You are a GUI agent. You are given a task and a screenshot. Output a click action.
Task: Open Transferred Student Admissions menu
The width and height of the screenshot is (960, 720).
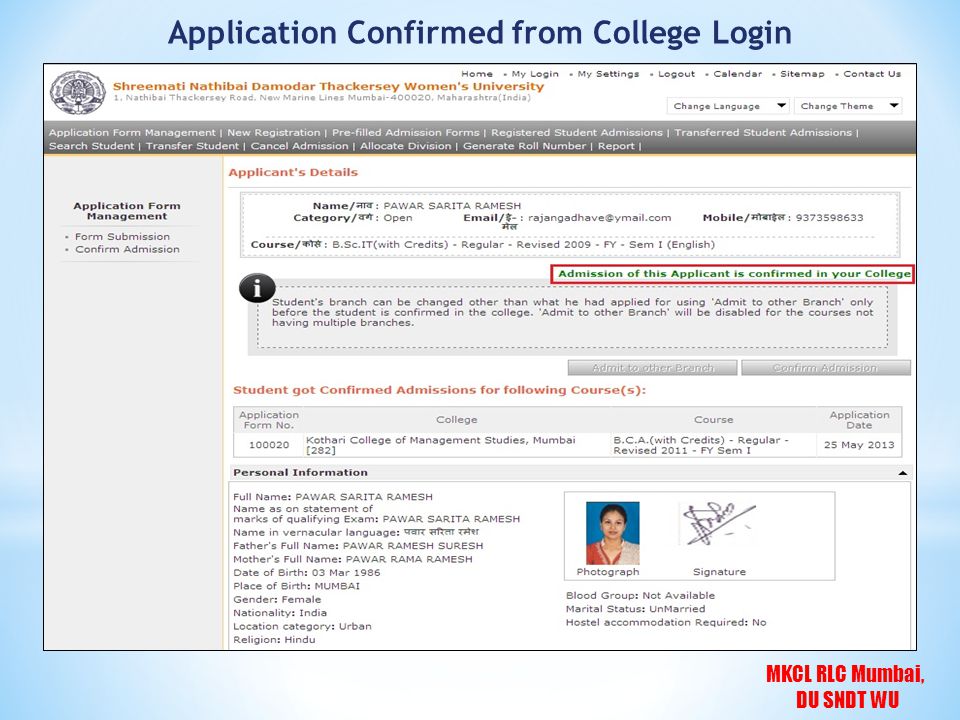click(x=763, y=132)
